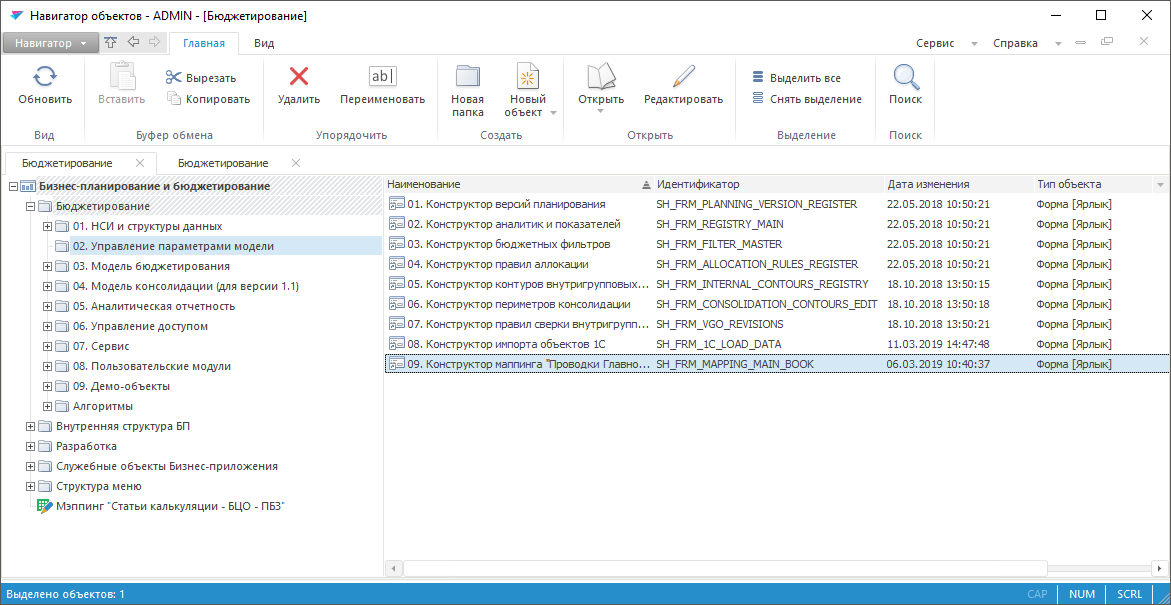The height and width of the screenshot is (605, 1171).
Task: Click the horizontal scrollbar left arrow
Action: point(394,569)
